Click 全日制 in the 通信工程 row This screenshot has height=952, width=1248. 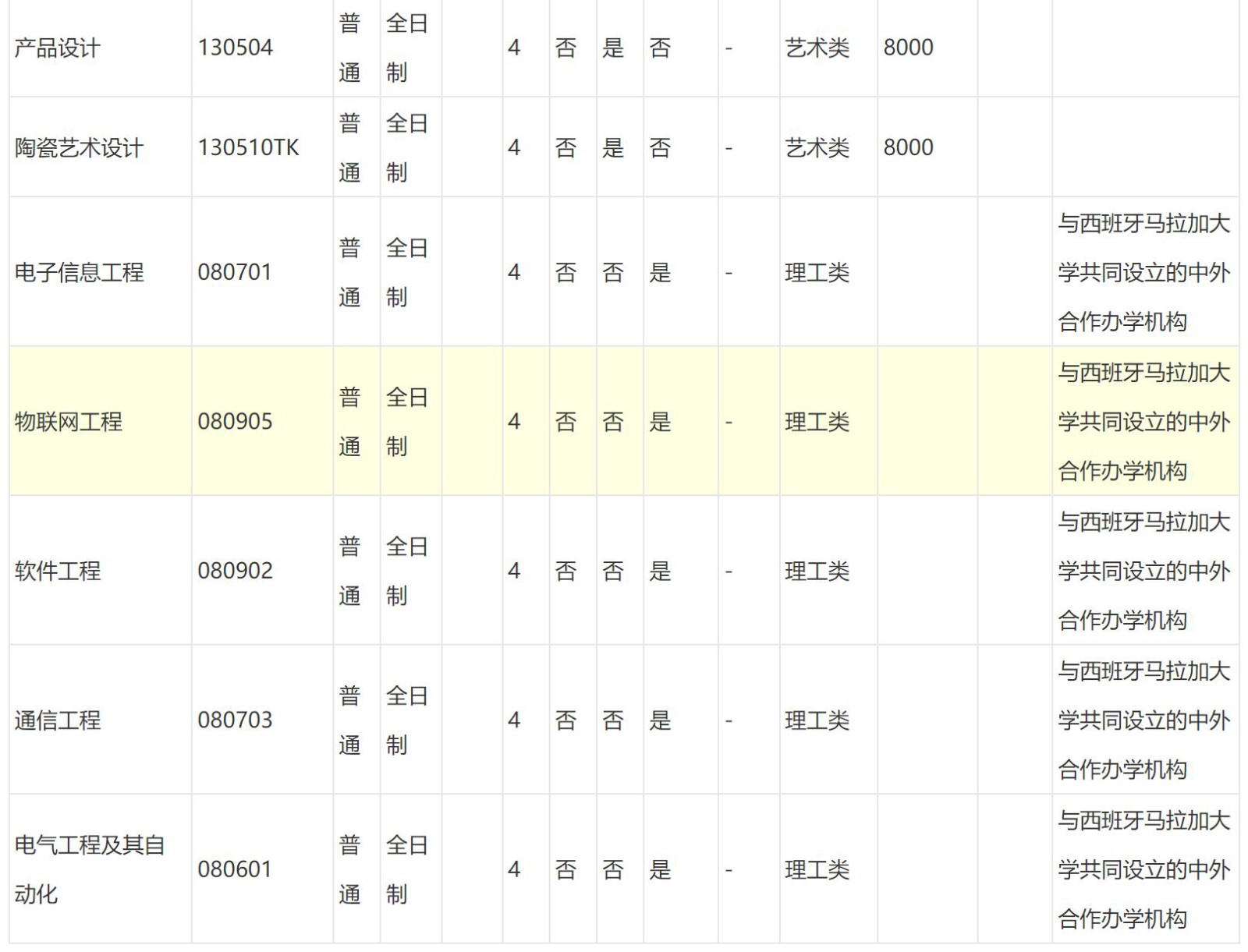pyautogui.click(x=407, y=720)
